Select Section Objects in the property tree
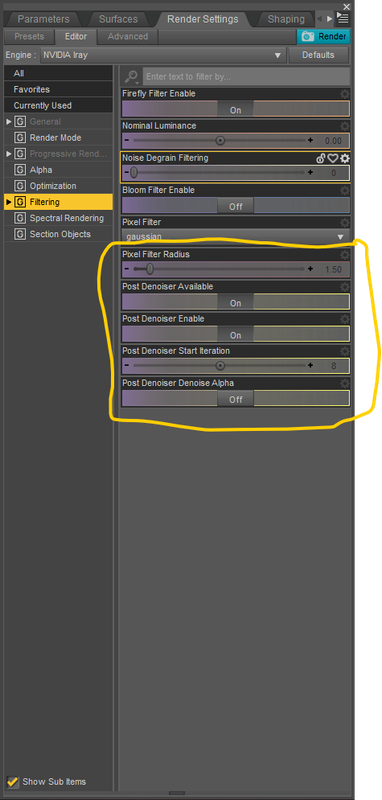 [60, 235]
